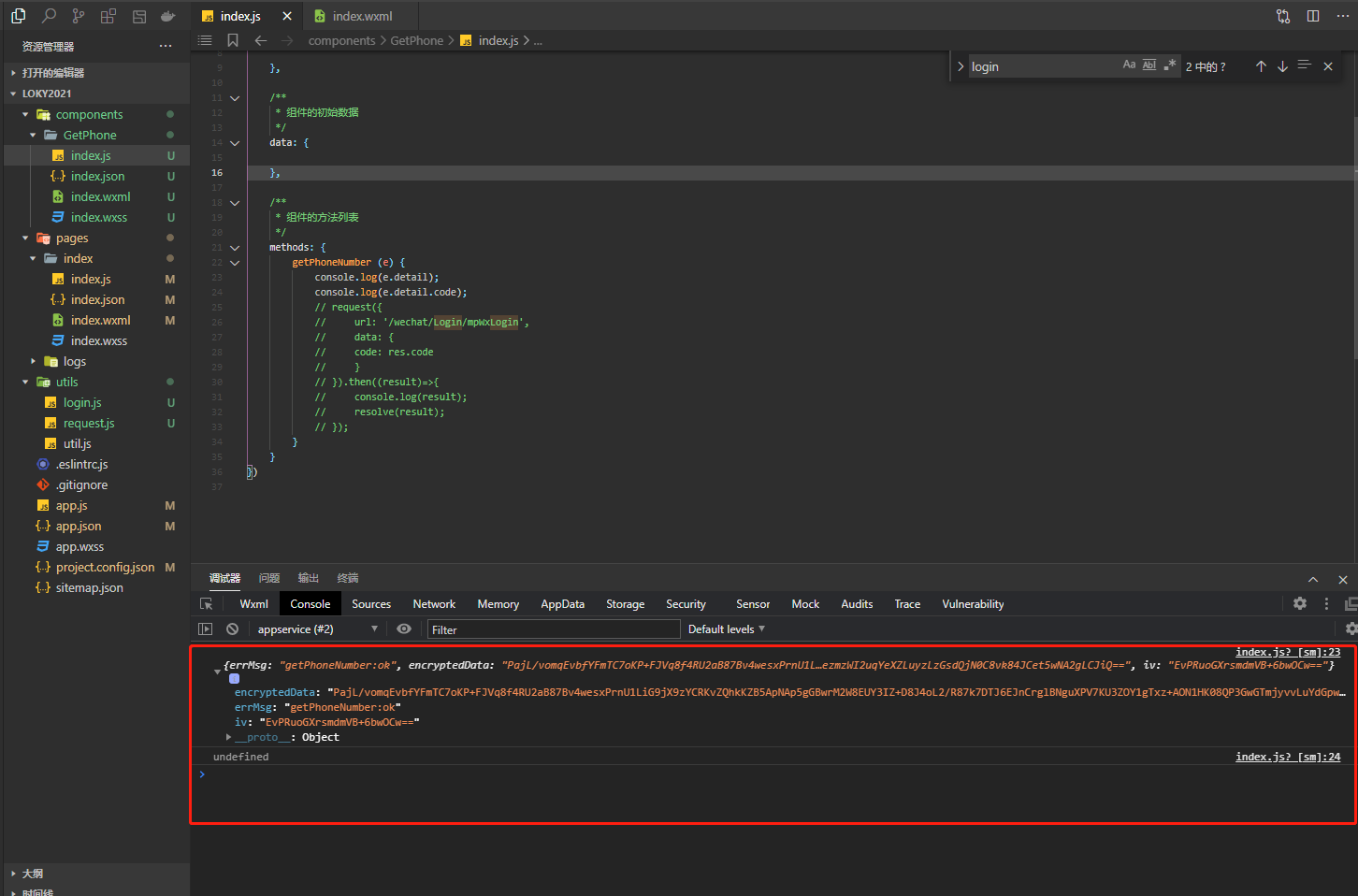
Task: Collapse the debugger panel with up chevron
Action: click(1313, 580)
